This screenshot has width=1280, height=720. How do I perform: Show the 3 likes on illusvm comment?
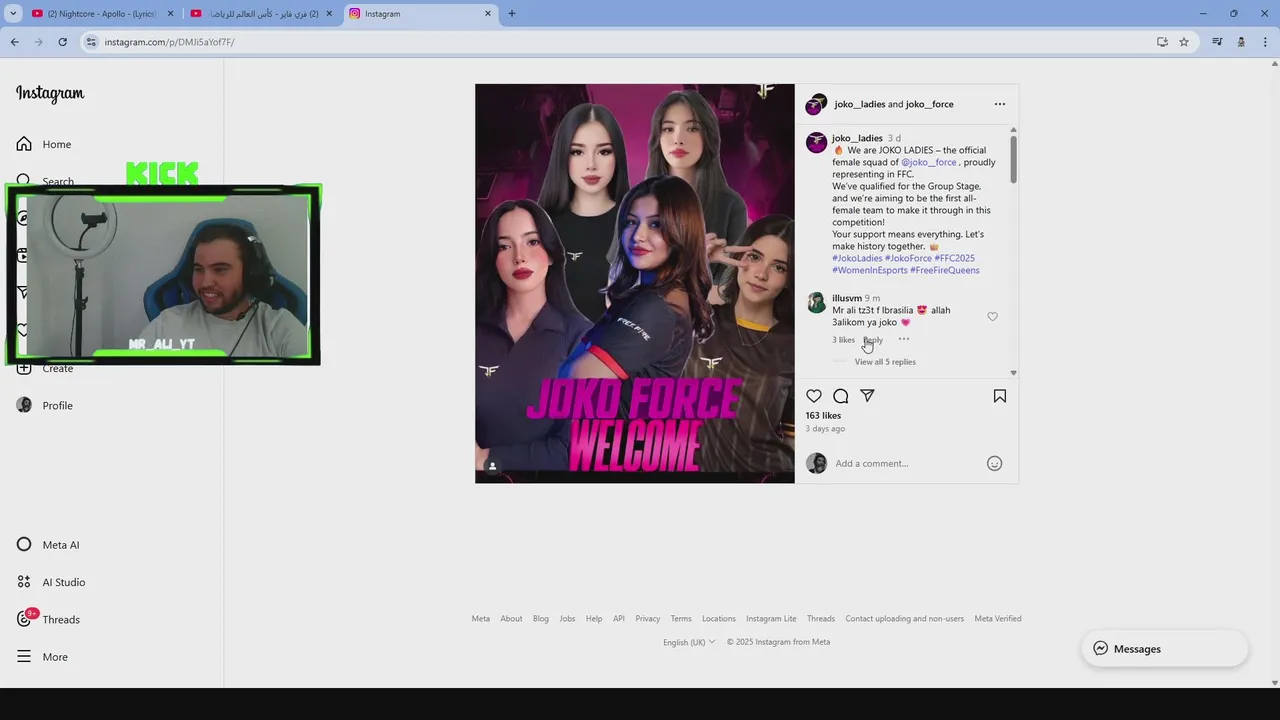click(x=843, y=340)
